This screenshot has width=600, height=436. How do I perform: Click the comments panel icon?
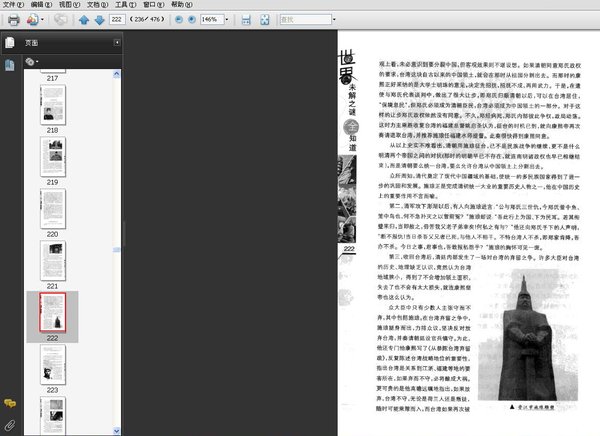(x=10, y=403)
